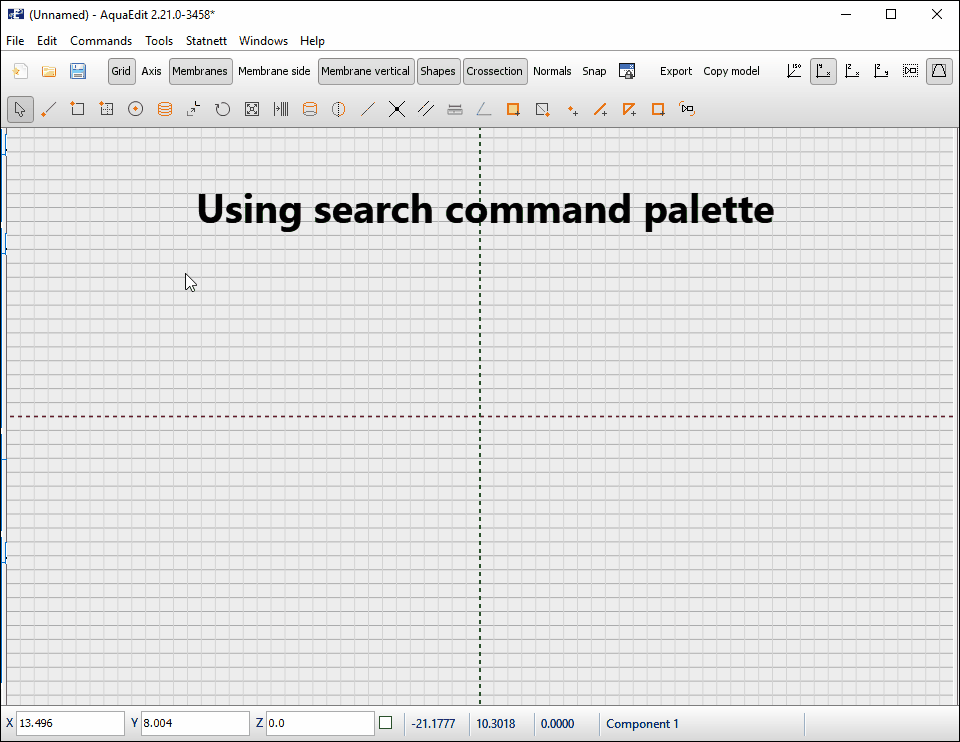Select the grey angle tool
This screenshot has height=742, width=960.
point(484,110)
